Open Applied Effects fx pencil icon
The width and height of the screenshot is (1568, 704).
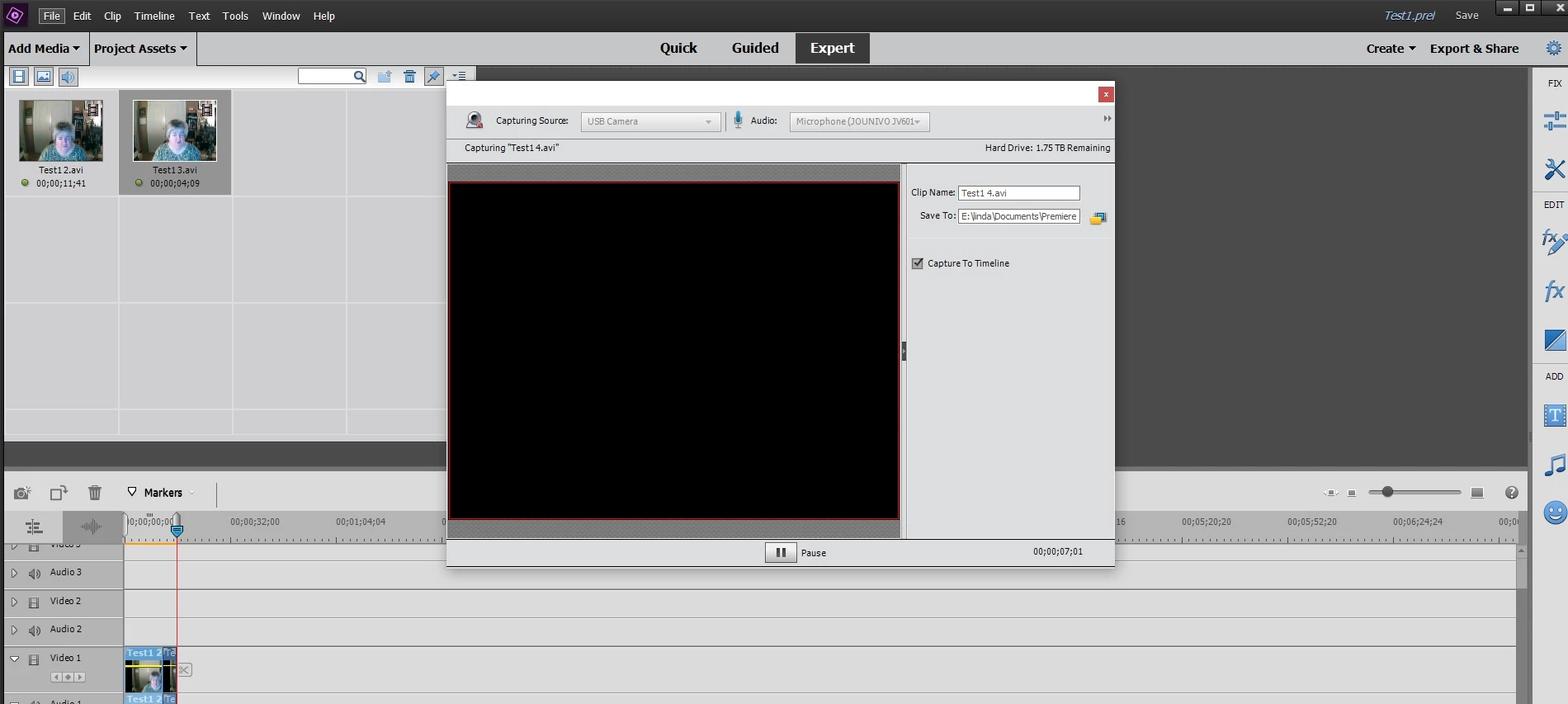(1554, 242)
